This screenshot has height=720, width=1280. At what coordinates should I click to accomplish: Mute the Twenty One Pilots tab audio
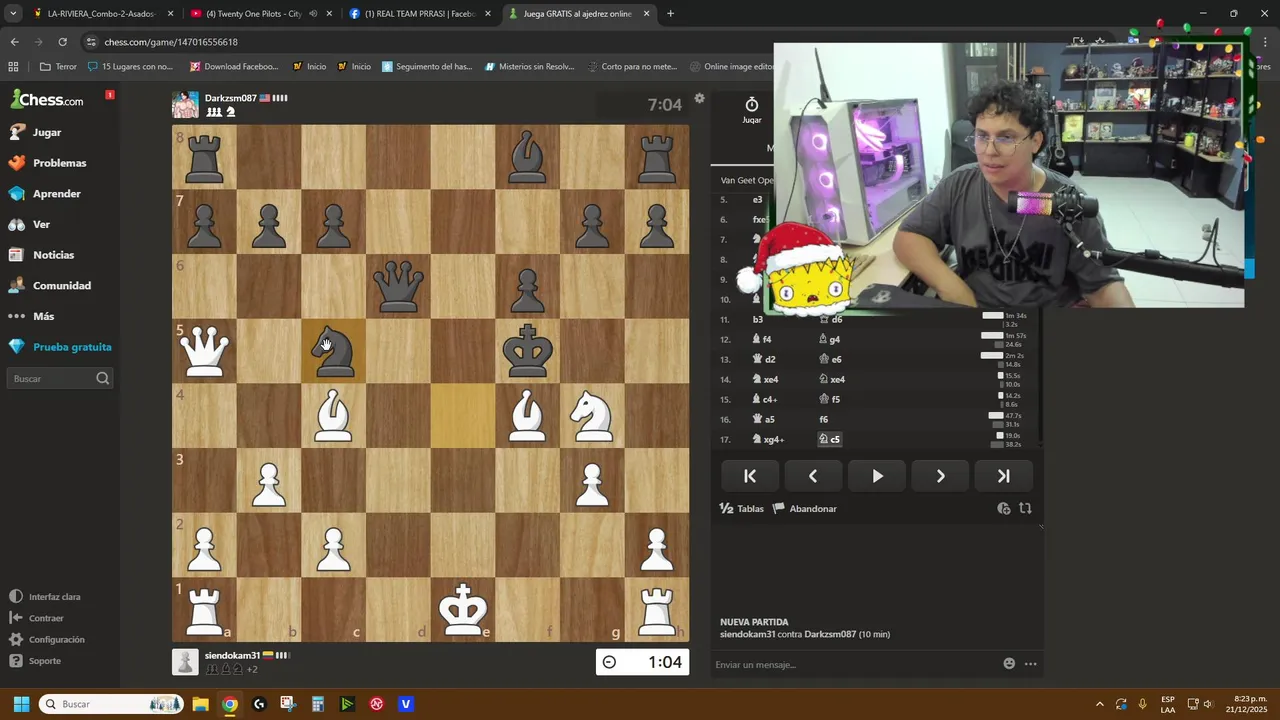pyautogui.click(x=313, y=14)
